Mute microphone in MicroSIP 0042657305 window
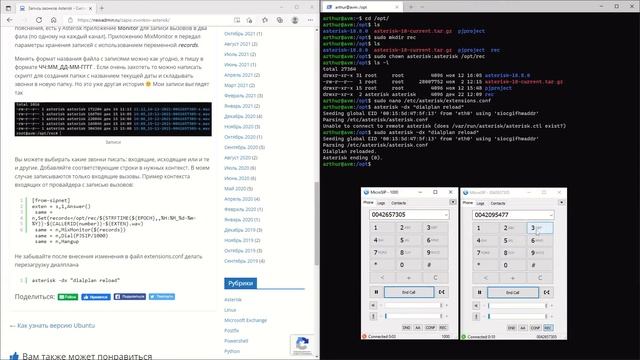 [x=476, y=316]
